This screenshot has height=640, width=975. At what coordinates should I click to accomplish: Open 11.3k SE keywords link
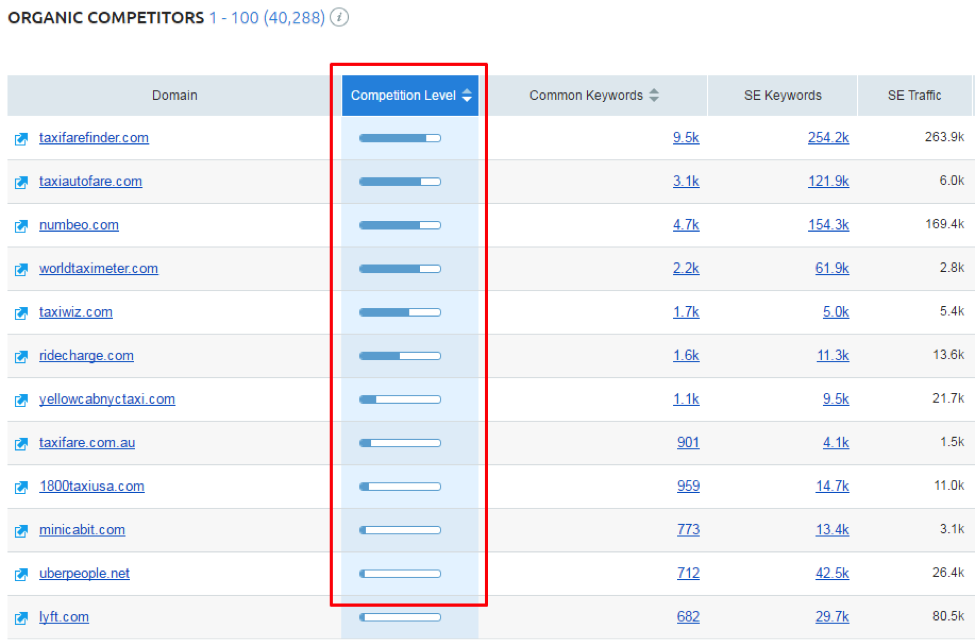833,355
